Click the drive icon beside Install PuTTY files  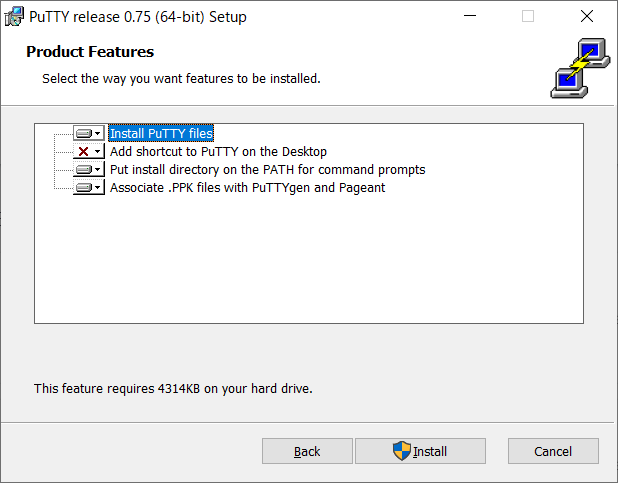click(84, 134)
